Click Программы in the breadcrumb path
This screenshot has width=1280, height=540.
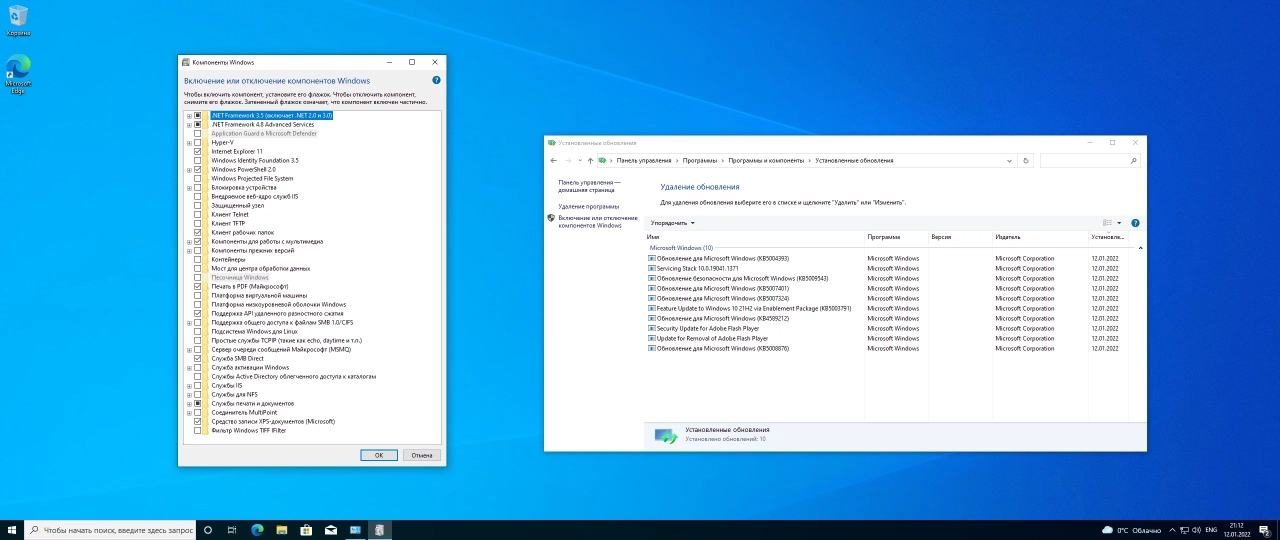(700, 160)
